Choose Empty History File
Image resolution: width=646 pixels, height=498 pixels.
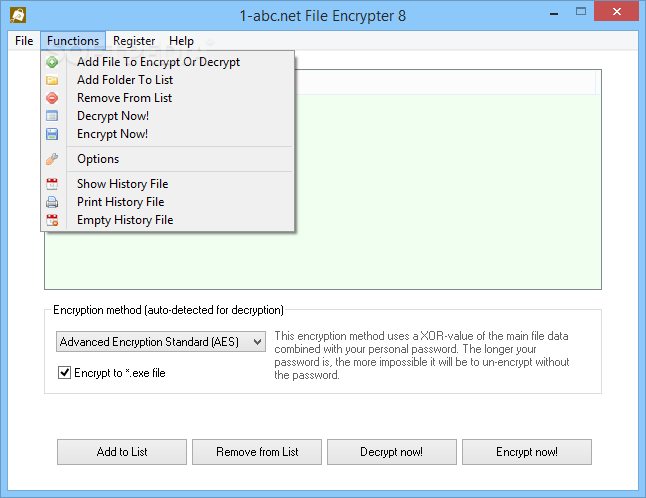[168, 220]
